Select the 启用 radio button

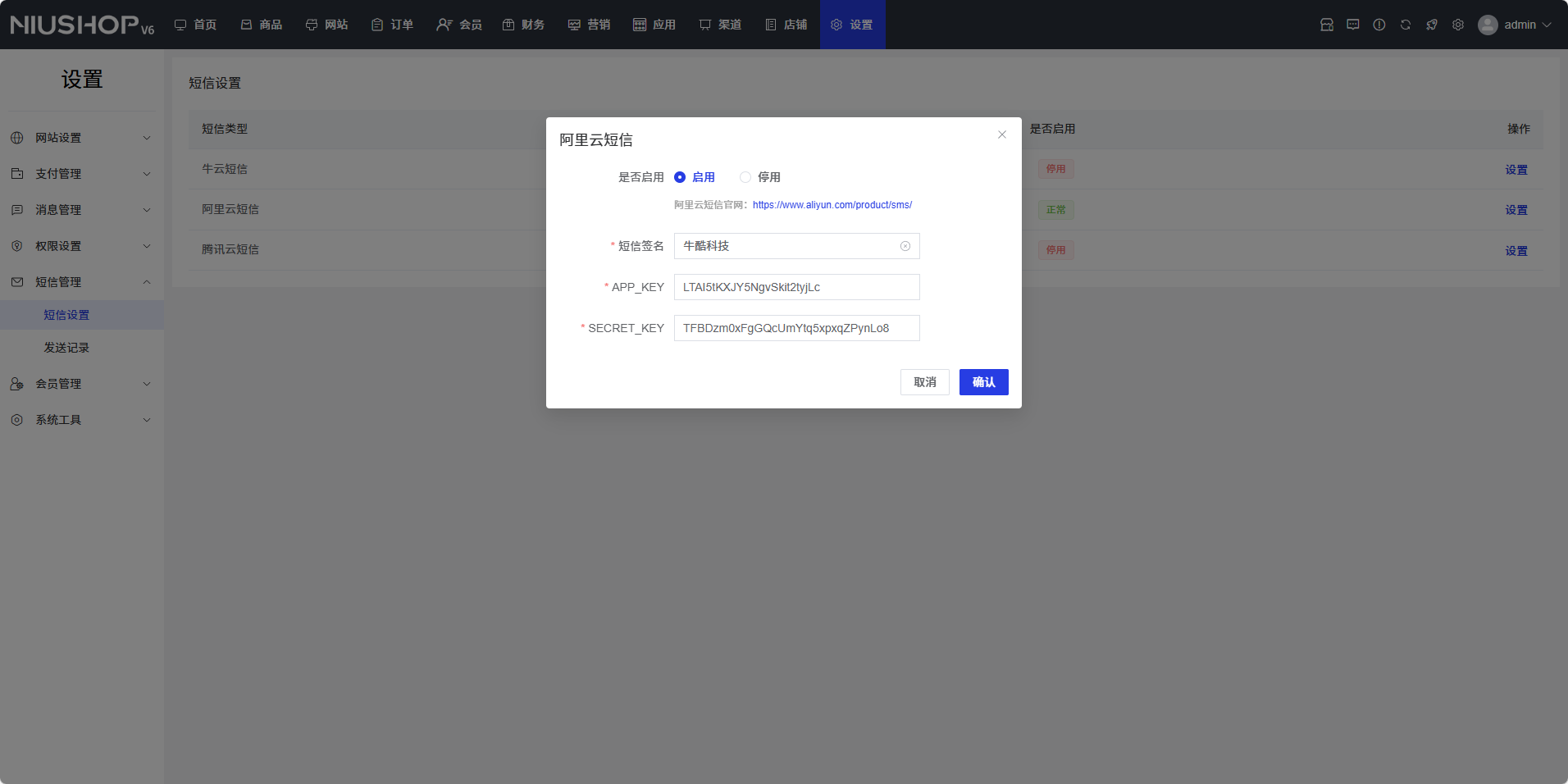tap(680, 177)
